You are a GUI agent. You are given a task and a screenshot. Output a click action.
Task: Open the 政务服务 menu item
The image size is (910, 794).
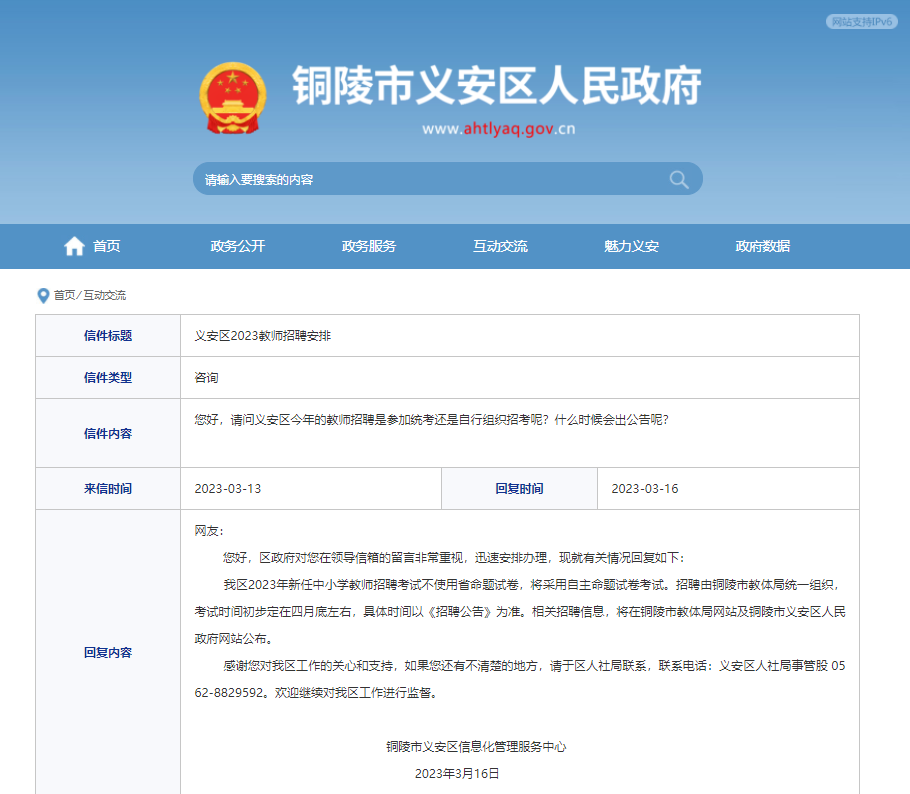pos(369,247)
